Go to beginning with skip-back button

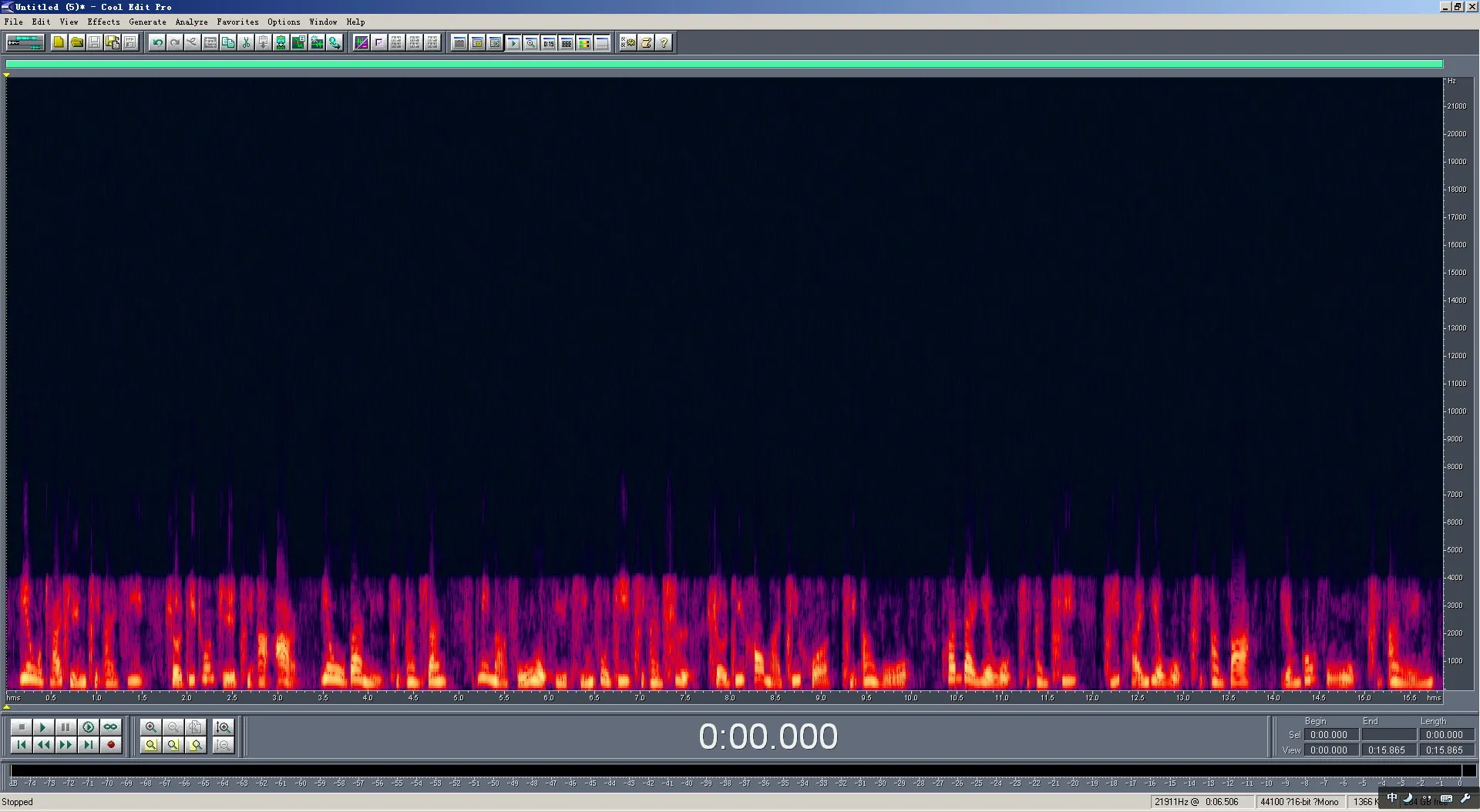coord(21,745)
